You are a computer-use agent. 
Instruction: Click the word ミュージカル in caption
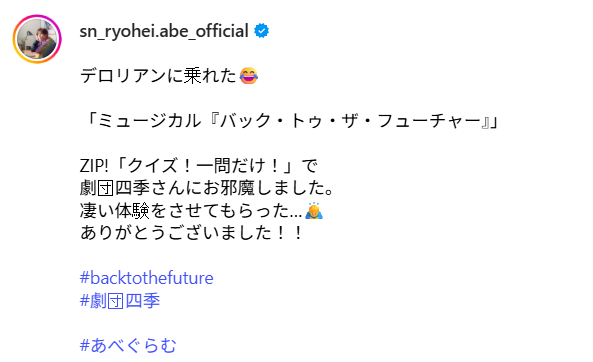click(x=149, y=121)
